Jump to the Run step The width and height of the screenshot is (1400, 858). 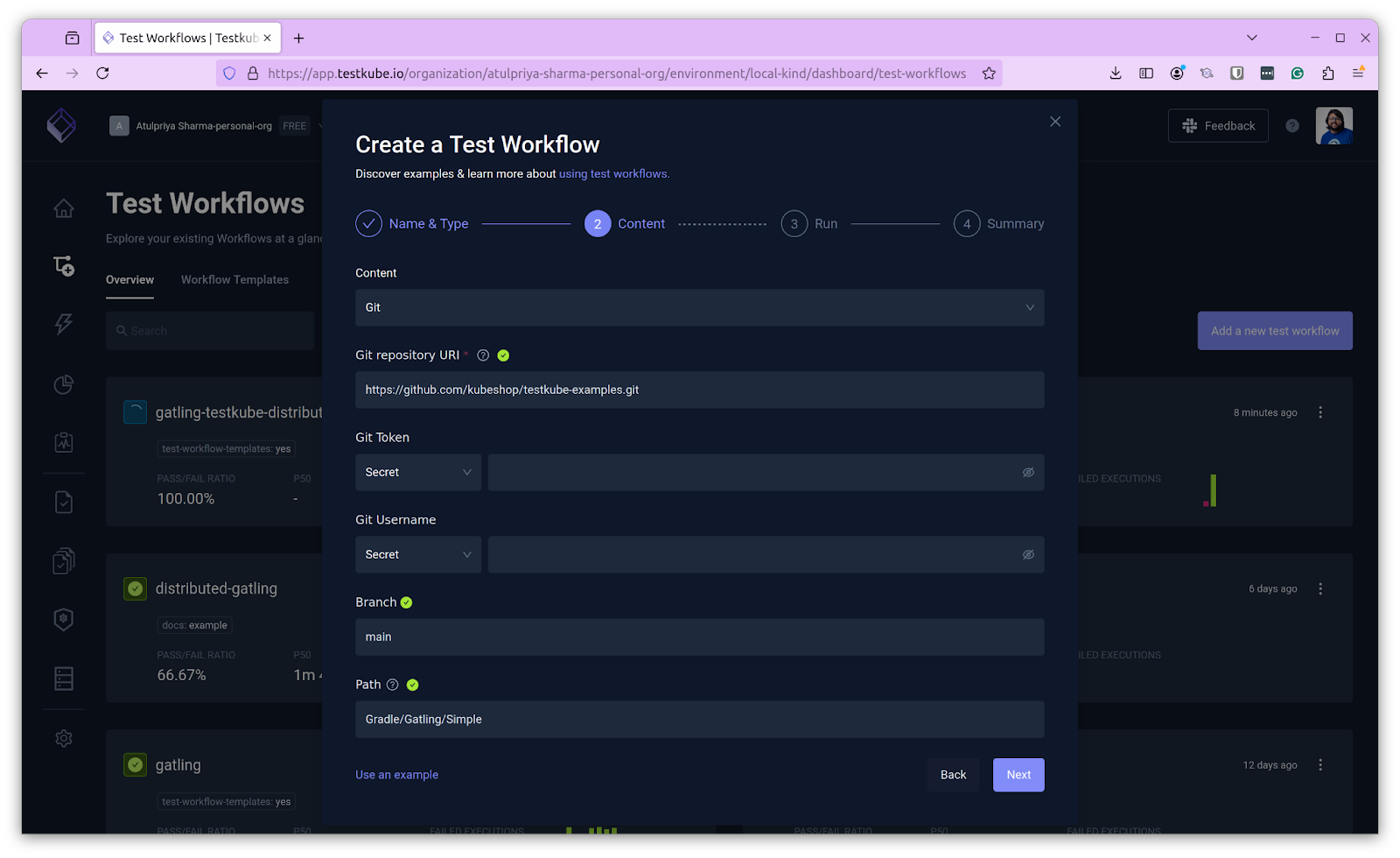pyautogui.click(x=809, y=224)
